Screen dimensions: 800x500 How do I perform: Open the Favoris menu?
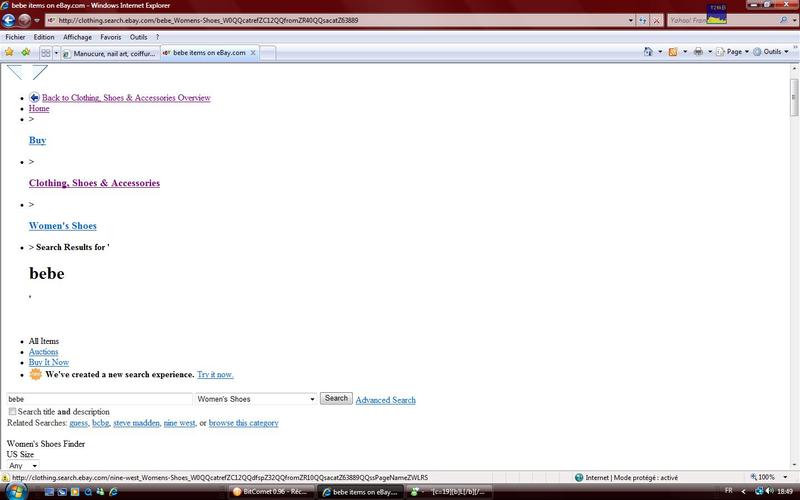click(110, 37)
